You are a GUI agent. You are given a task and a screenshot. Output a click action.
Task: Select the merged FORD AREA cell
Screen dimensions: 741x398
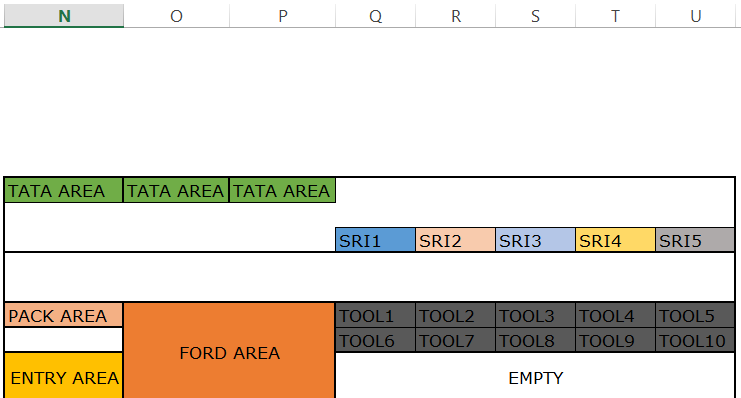[229, 351]
